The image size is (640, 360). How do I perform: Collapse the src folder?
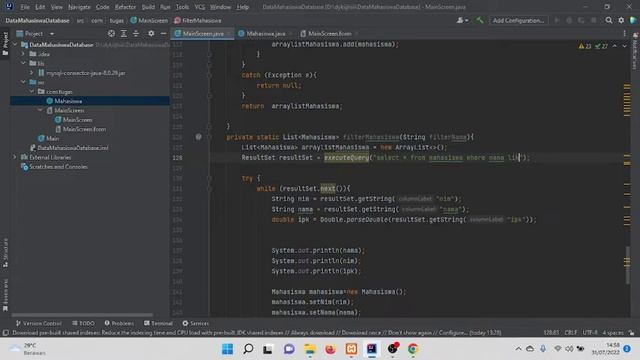click(23, 82)
